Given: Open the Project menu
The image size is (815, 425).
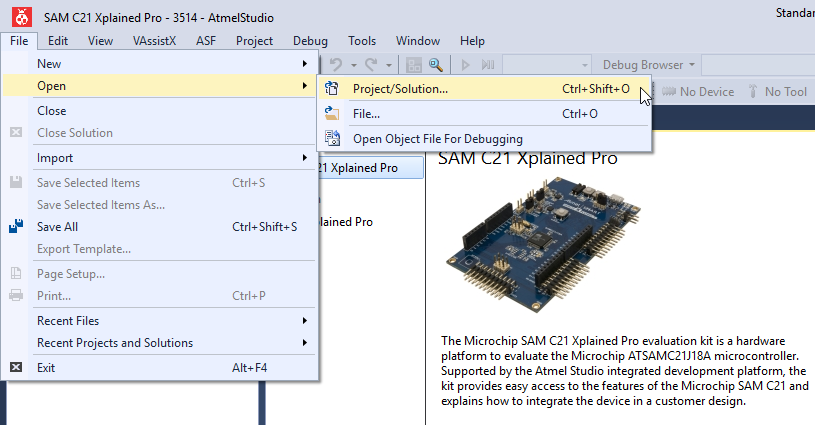Looking at the screenshot, I should 254,41.
